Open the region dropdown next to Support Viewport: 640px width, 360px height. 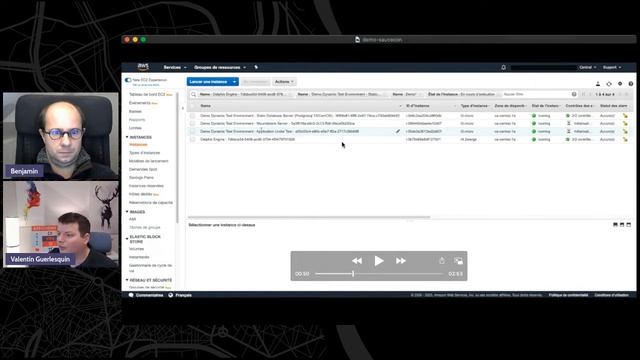pyautogui.click(x=588, y=67)
